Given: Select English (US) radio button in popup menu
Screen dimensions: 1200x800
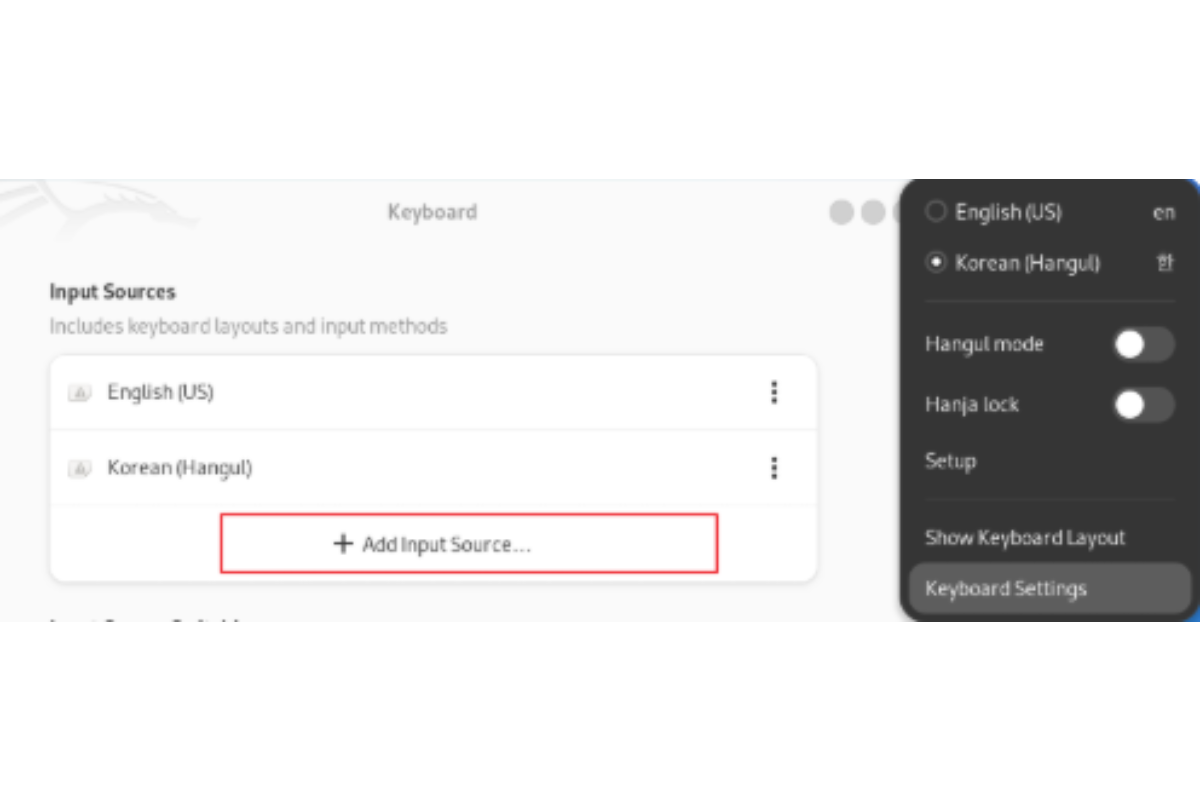Looking at the screenshot, I should click(x=936, y=212).
